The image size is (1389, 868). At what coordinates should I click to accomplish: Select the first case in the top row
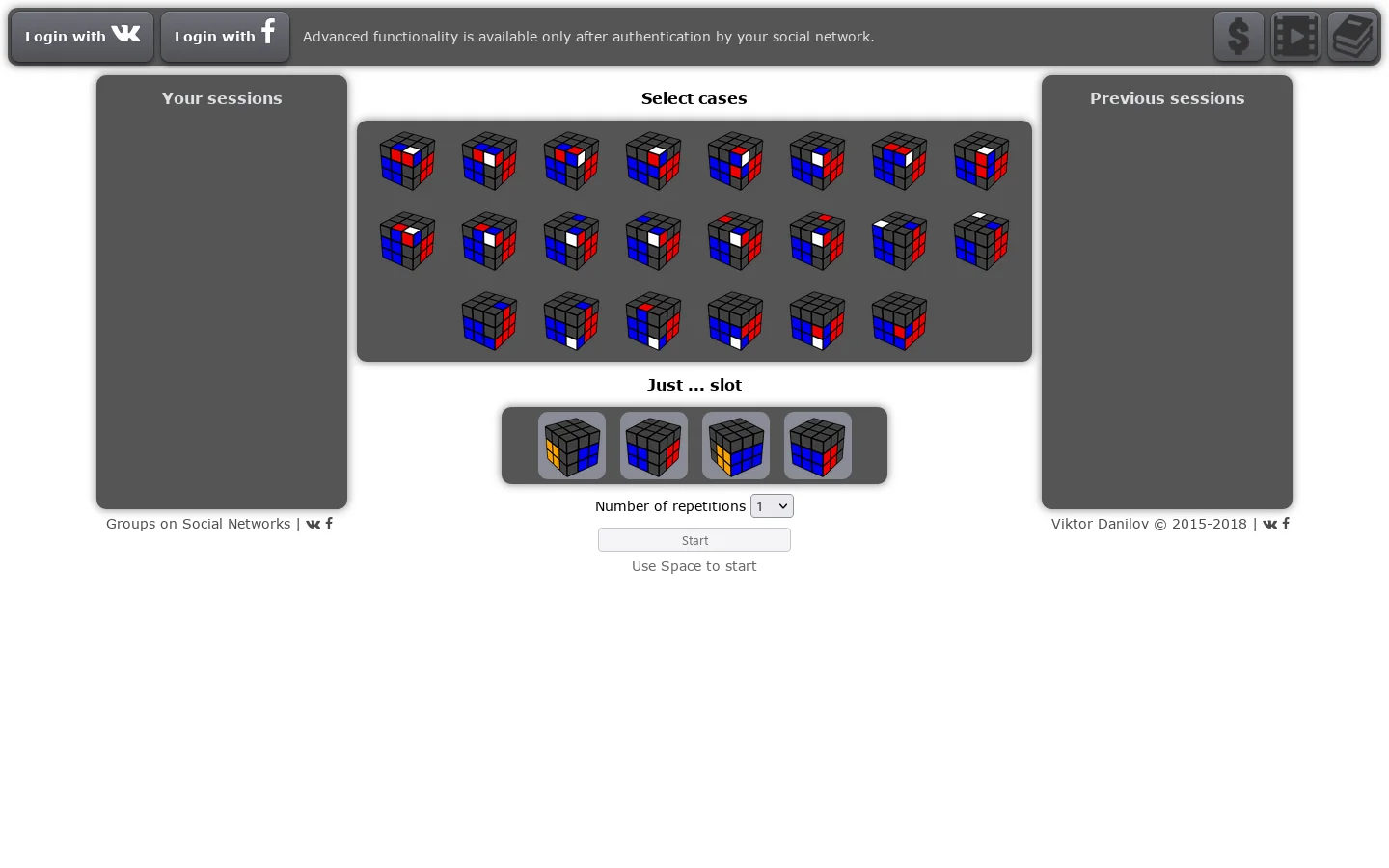tap(408, 161)
